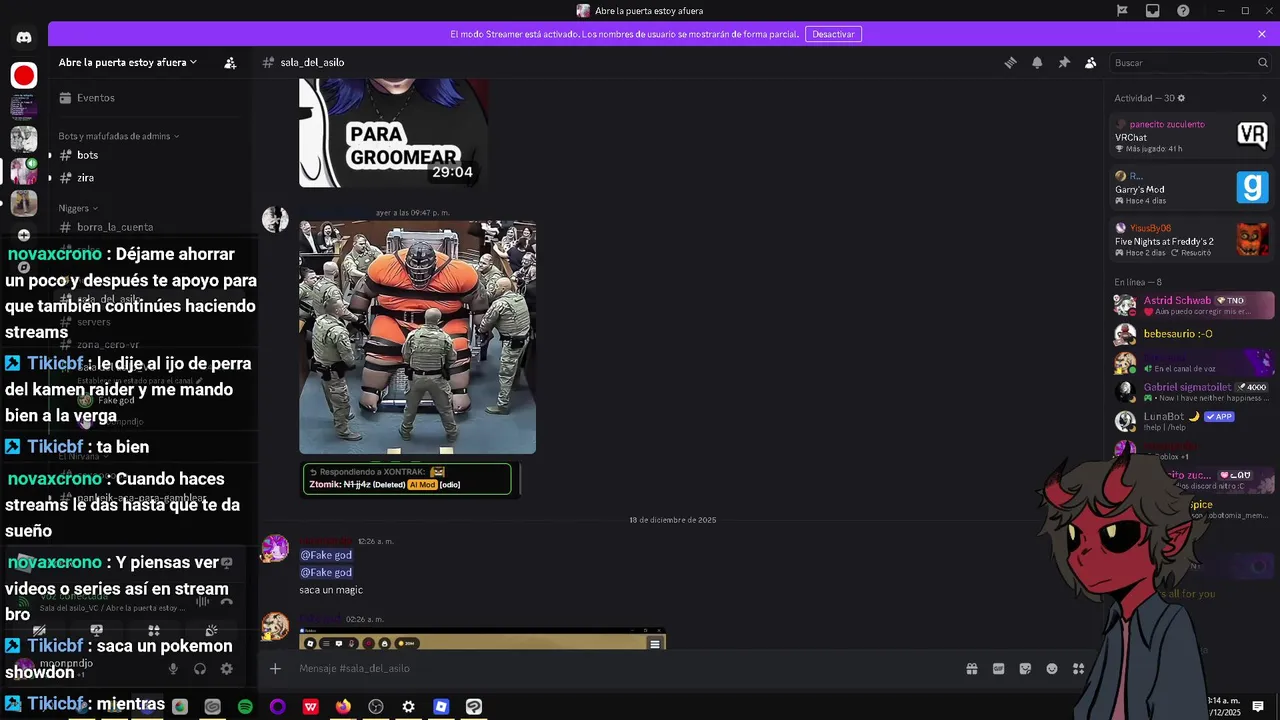
Task: Open soundboard in voice controls
Action: coord(211,630)
